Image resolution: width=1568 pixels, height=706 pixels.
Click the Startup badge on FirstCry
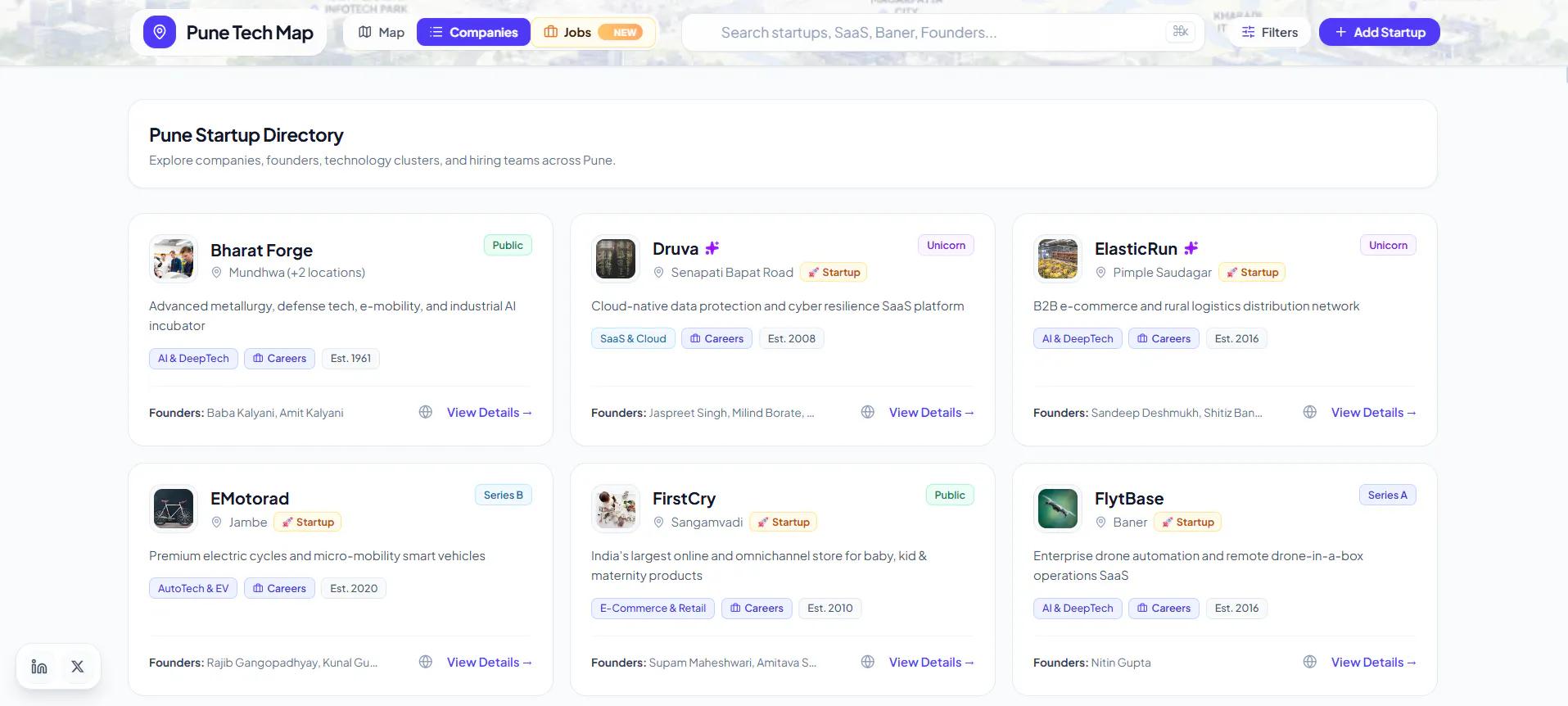click(x=783, y=522)
